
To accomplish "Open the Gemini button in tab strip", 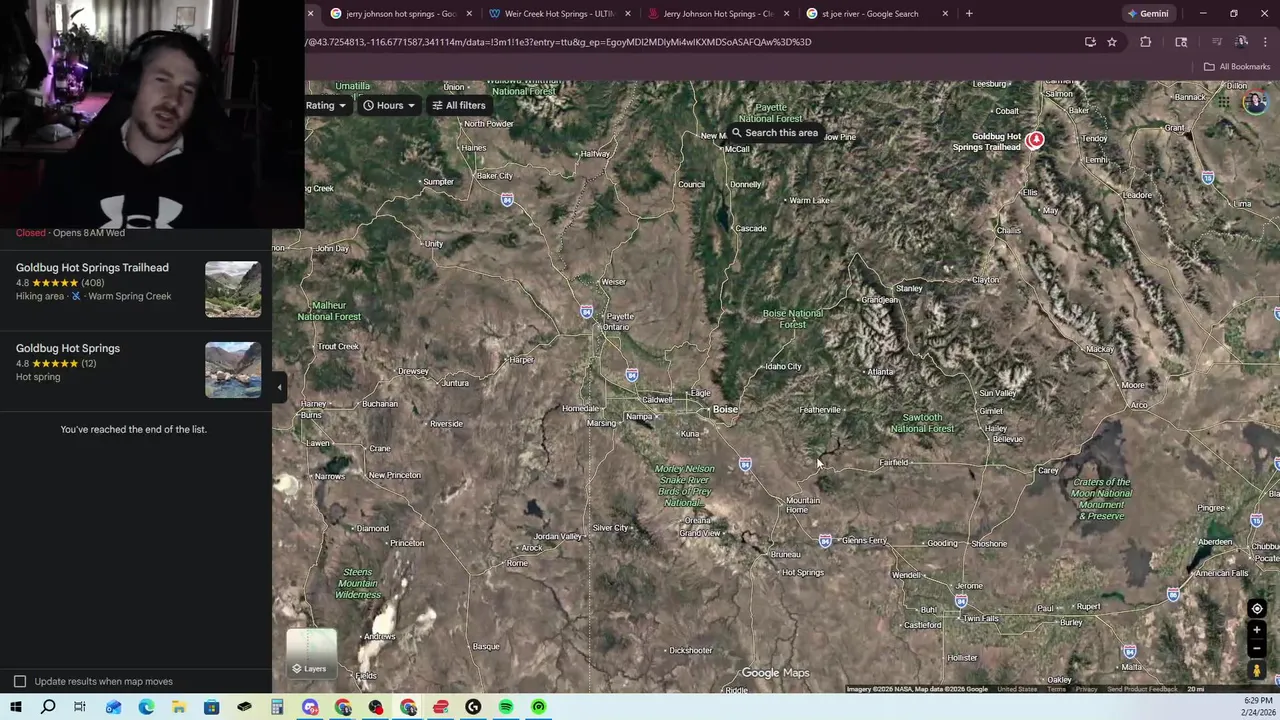I will [1147, 14].
